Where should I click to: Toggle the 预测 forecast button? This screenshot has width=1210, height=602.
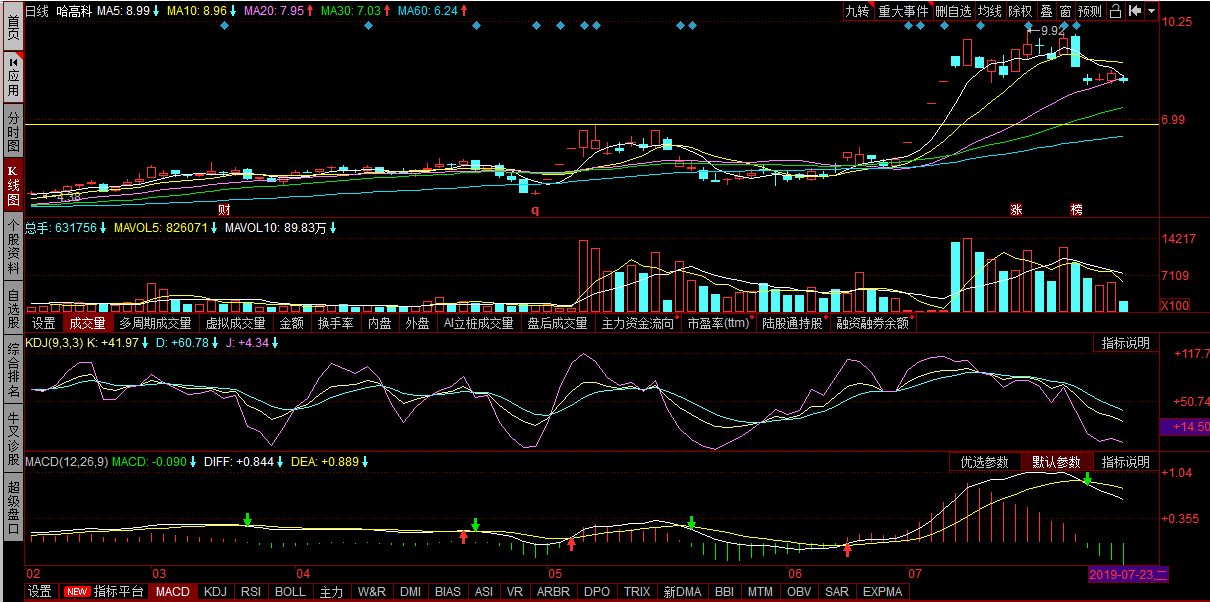(1090, 11)
